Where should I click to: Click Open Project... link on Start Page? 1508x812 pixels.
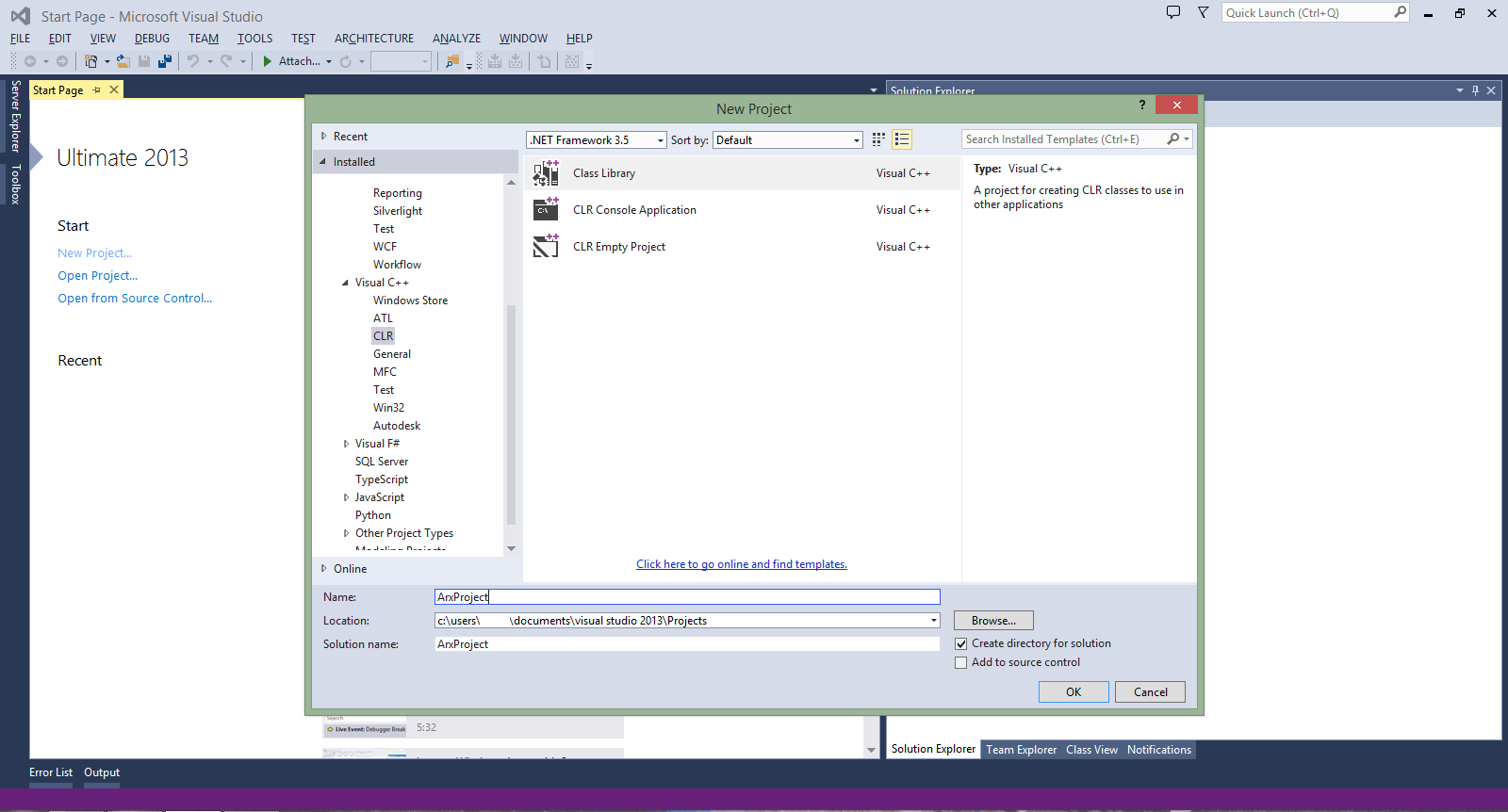98,276
